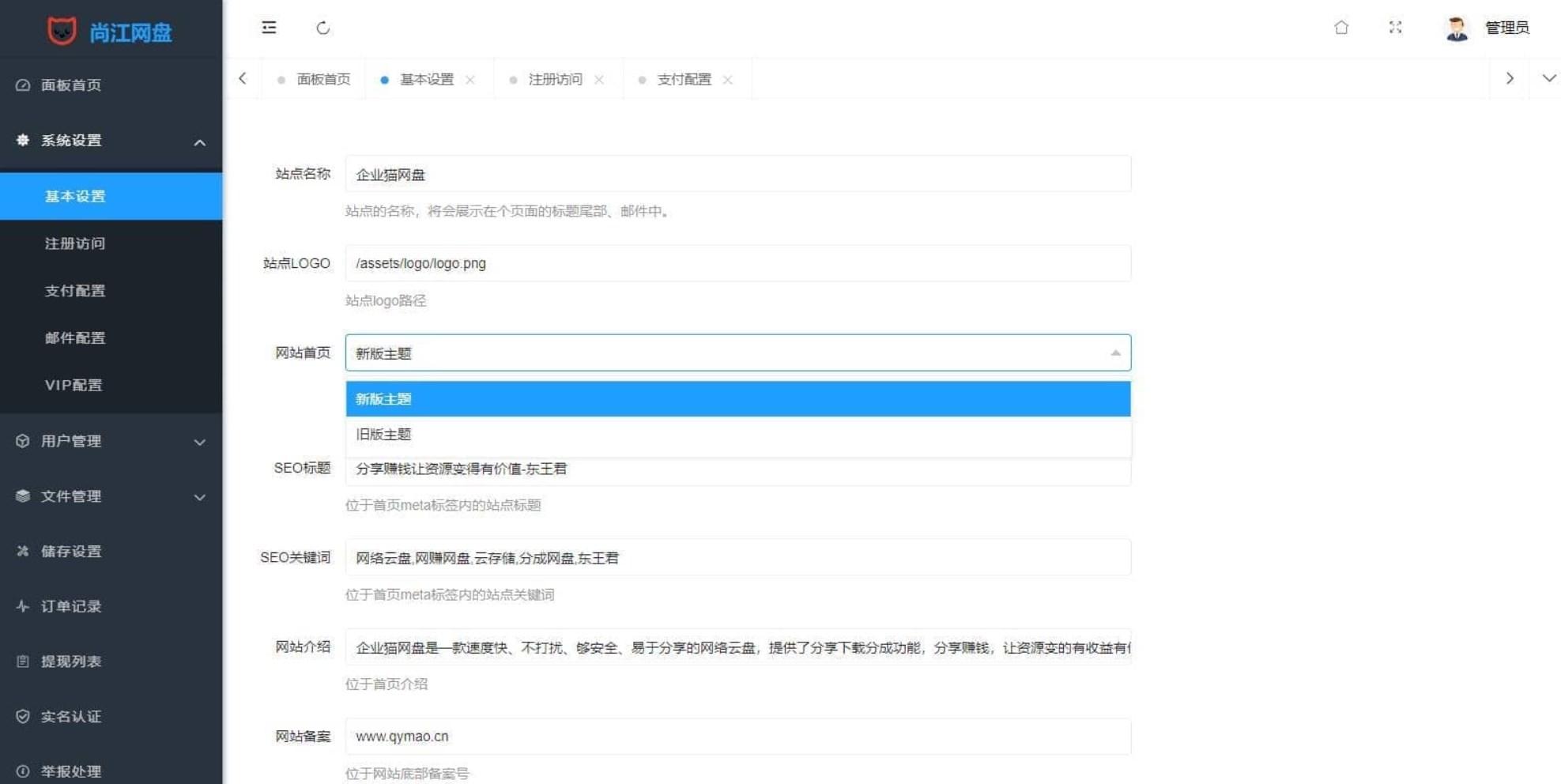The height and width of the screenshot is (784, 1561).
Task: Switch to the 面板首页 tab
Action: (x=315, y=79)
